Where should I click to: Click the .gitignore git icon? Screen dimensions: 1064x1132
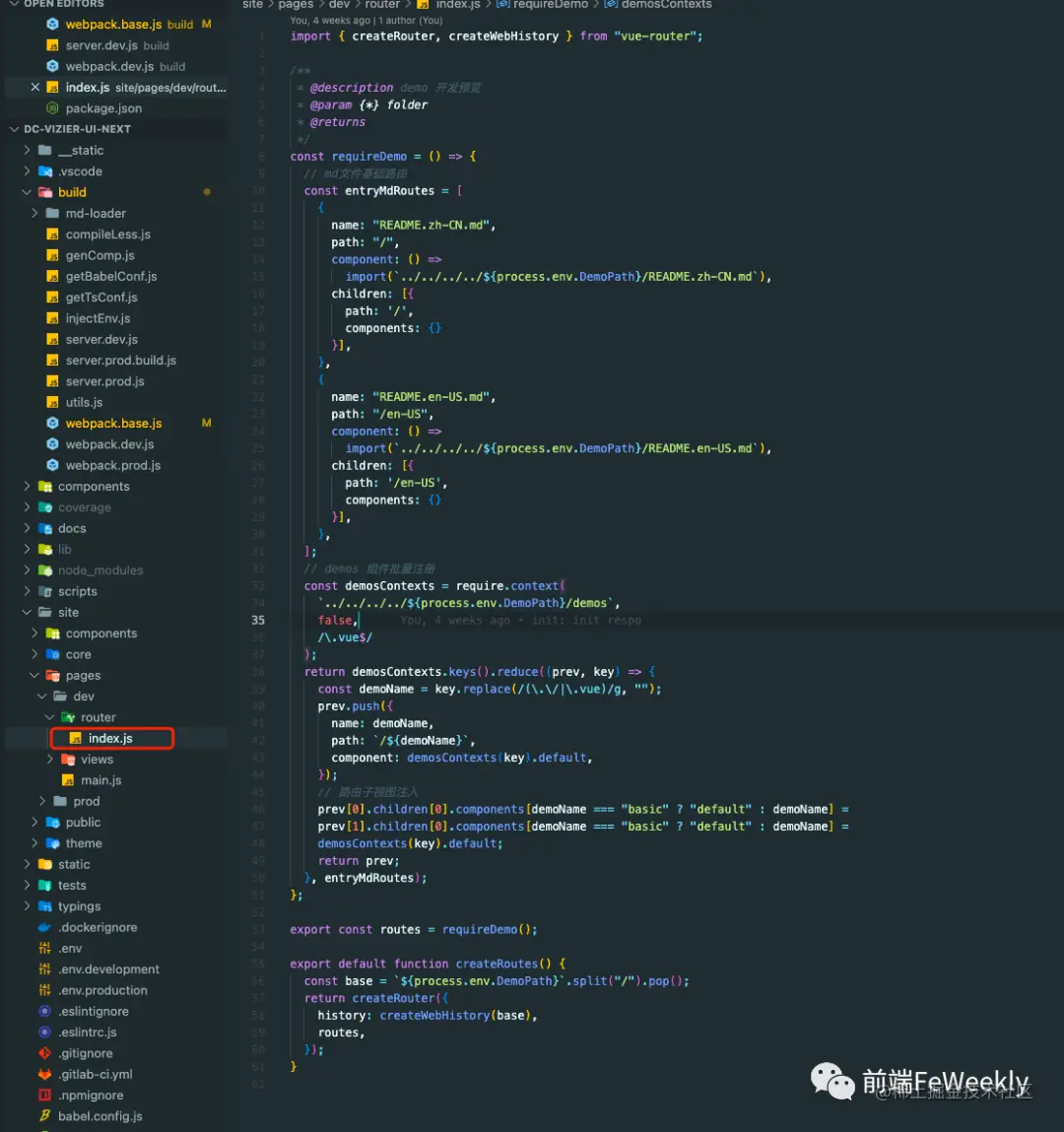(44, 1052)
